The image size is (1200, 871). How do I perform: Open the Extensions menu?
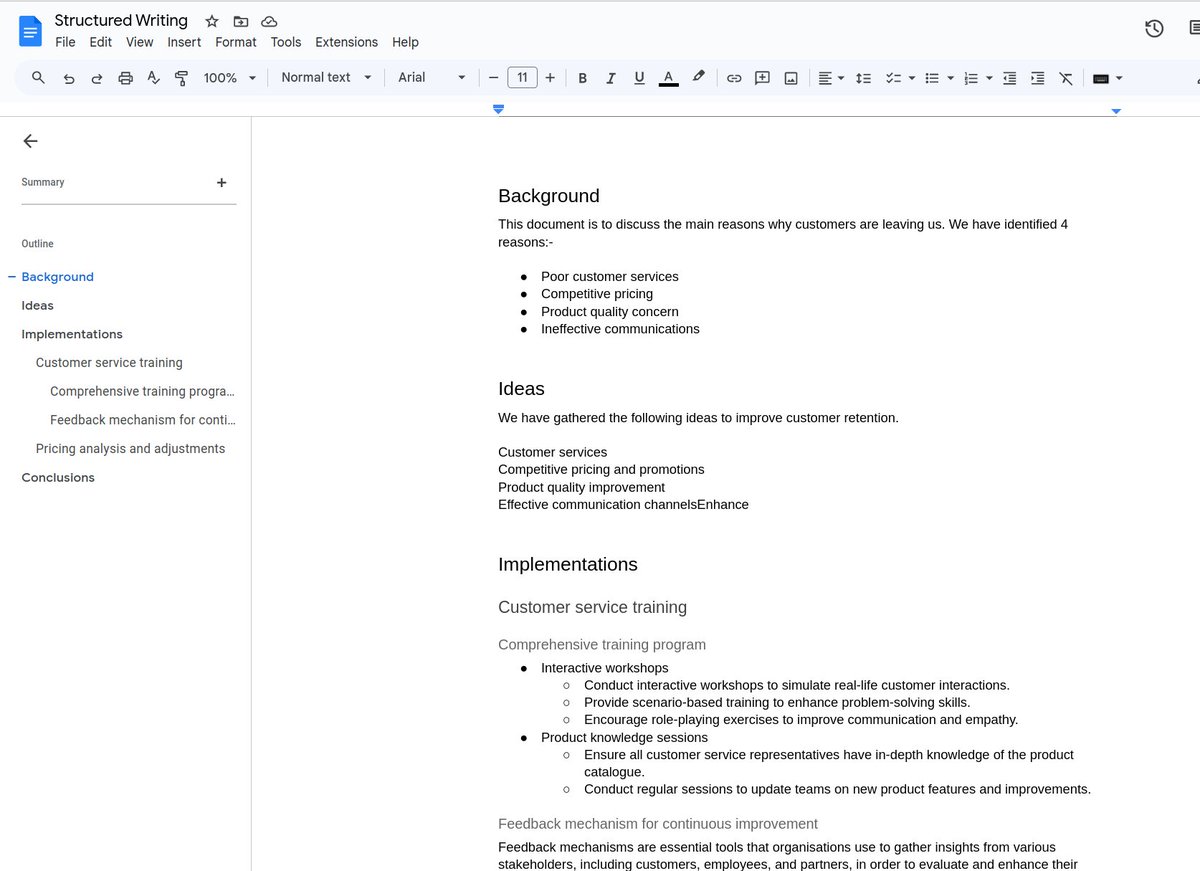click(346, 42)
